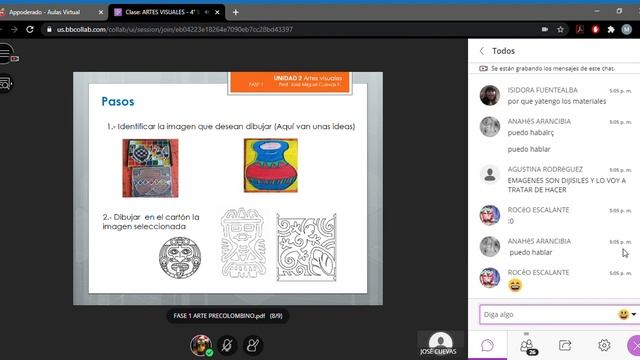
Task: Click the round Aztec mask drawing
Action: tap(180, 258)
